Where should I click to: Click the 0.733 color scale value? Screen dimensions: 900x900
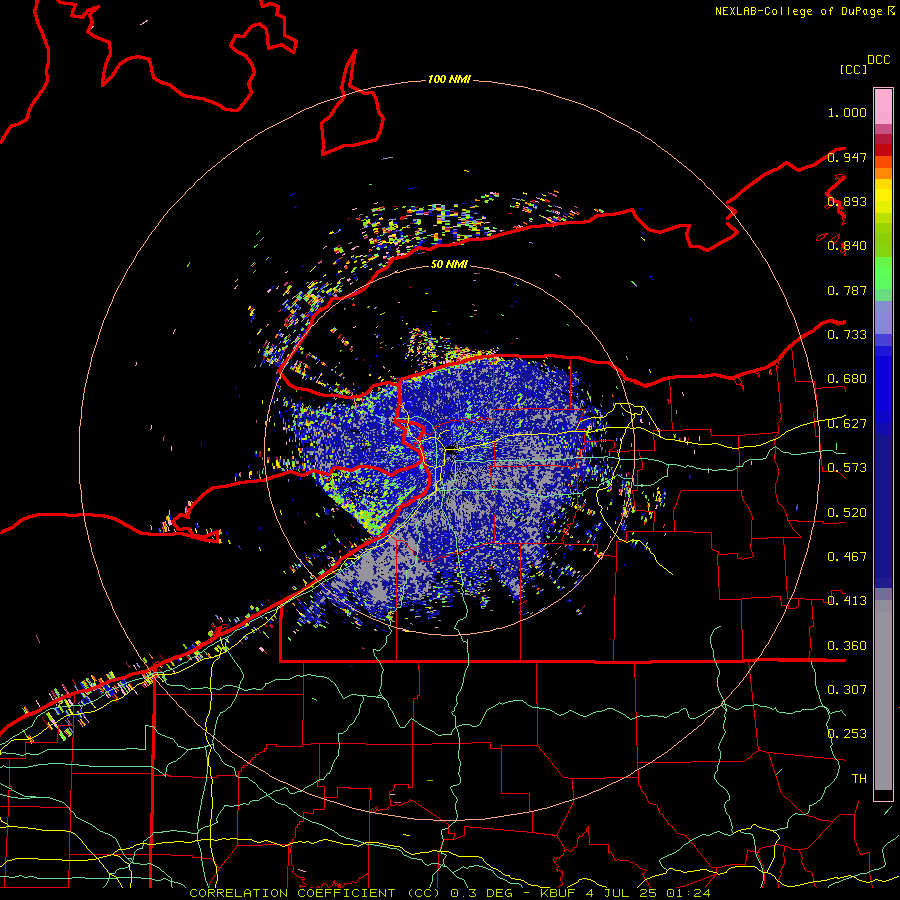coord(847,335)
